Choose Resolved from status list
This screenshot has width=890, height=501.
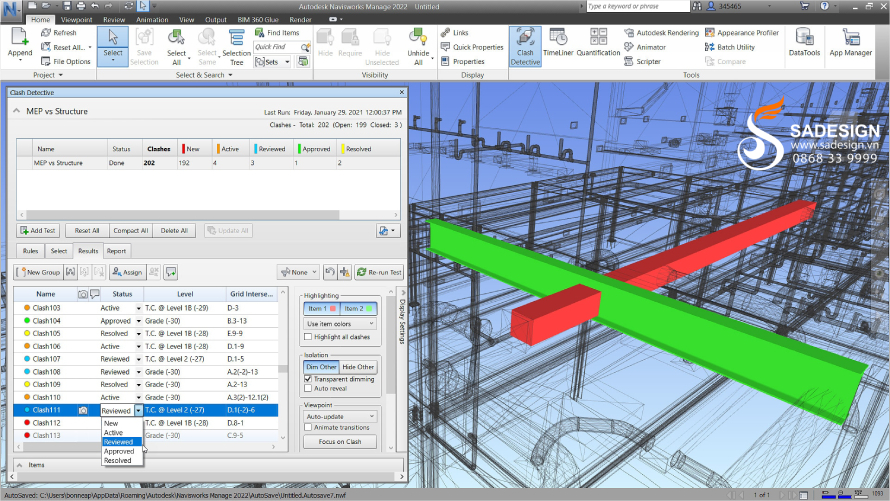click(117, 461)
